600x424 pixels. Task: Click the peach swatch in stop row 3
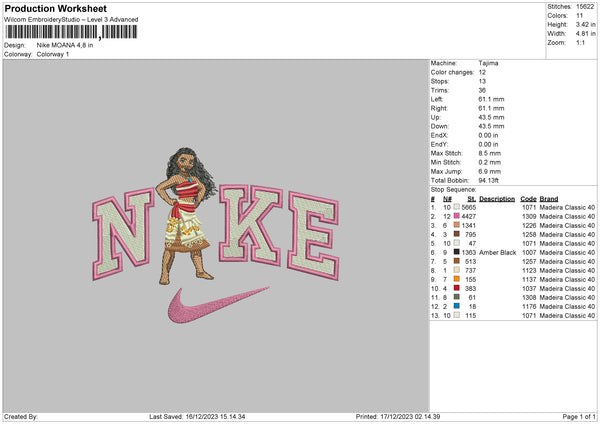[x=457, y=225]
